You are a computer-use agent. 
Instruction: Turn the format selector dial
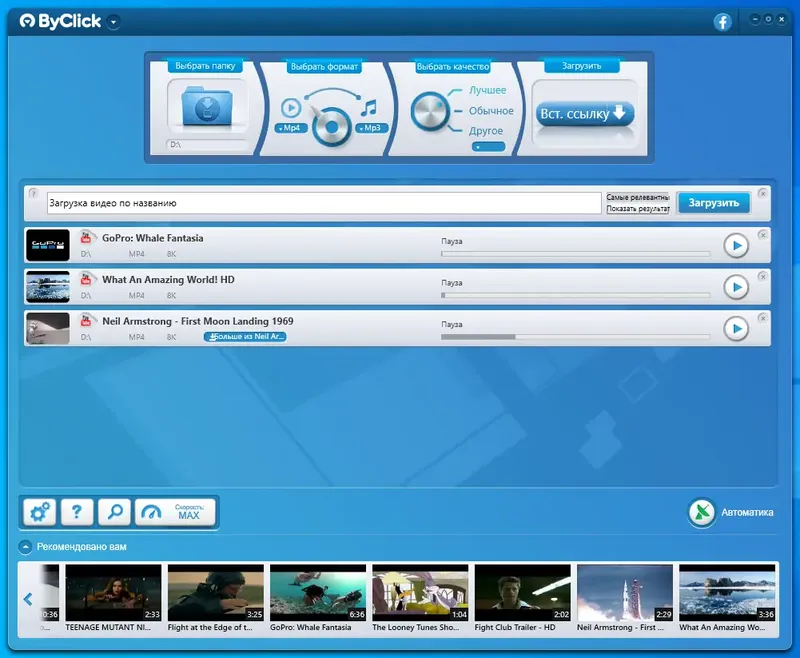click(x=332, y=126)
